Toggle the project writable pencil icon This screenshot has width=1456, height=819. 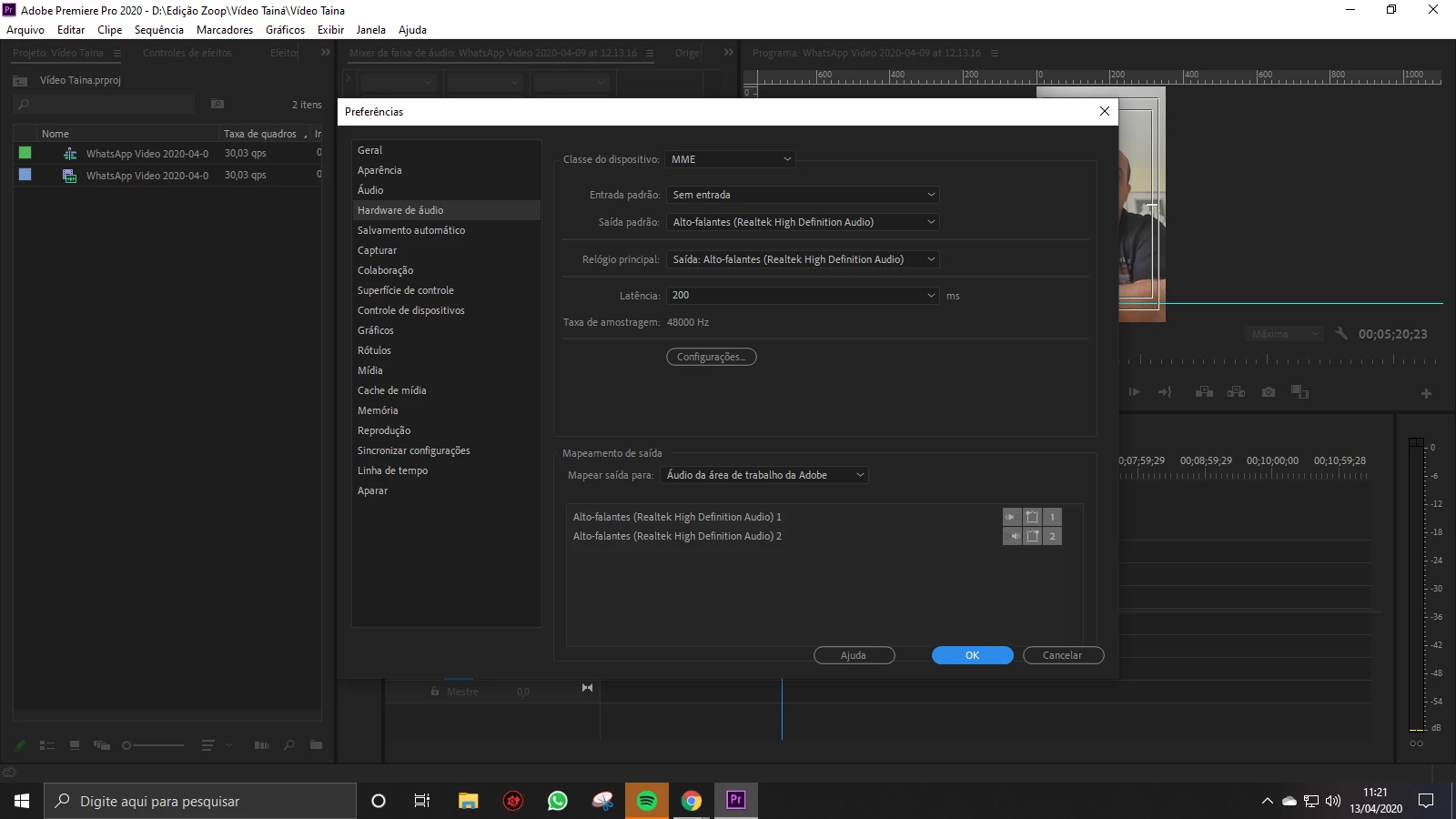tap(20, 745)
